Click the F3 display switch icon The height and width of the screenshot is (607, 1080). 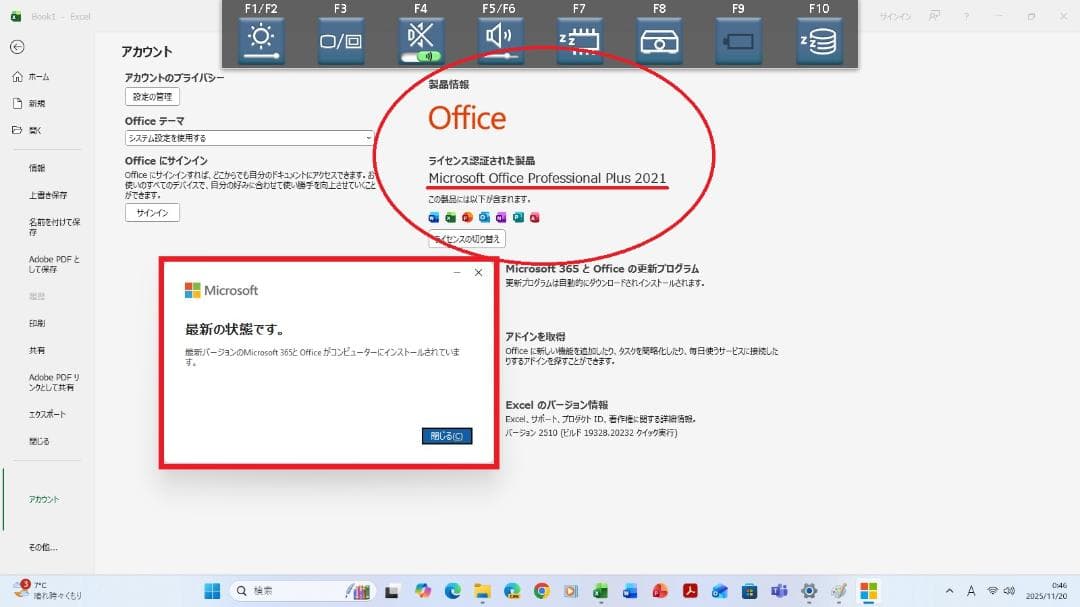[x=341, y=41]
